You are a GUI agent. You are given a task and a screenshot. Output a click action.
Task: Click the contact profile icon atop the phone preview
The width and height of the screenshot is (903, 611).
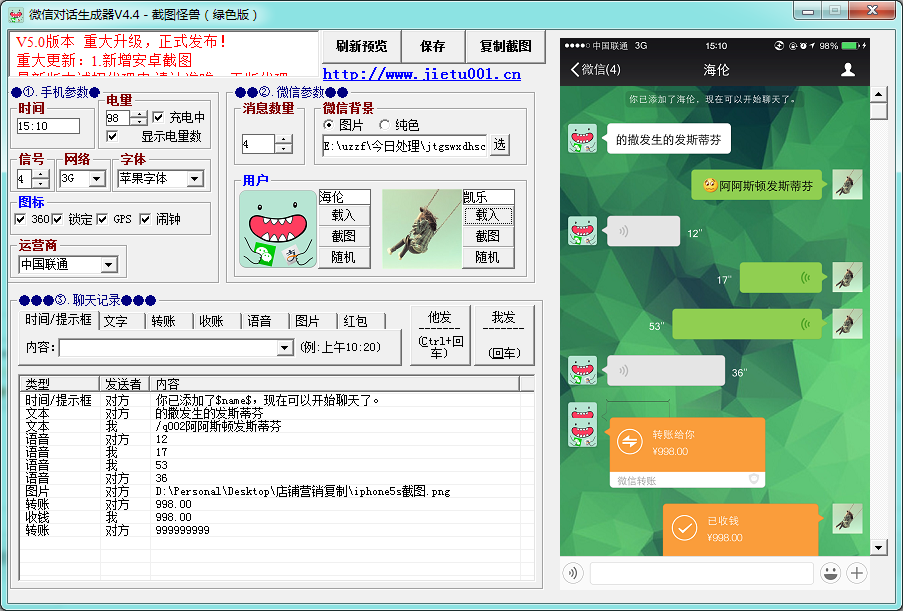(848, 68)
